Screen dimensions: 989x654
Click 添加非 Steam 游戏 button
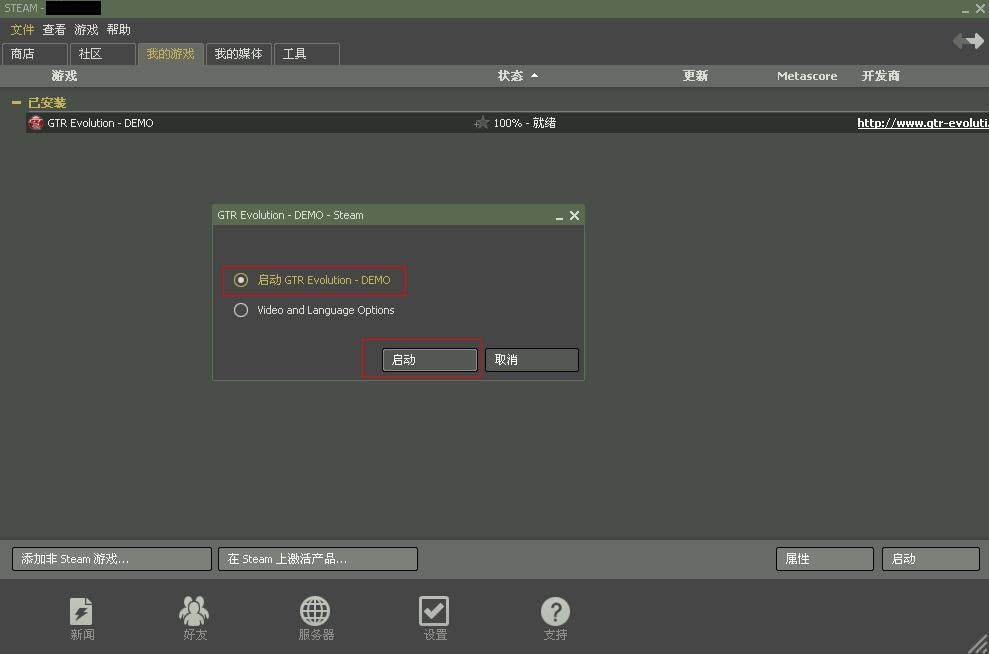pyautogui.click(x=112, y=559)
